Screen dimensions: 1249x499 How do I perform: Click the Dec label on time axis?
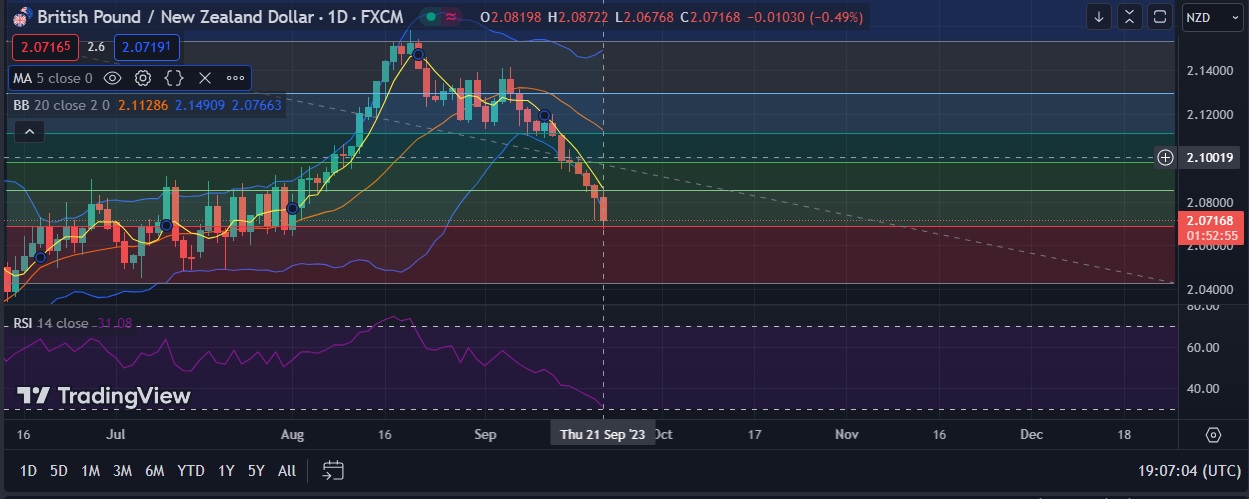coord(1031,435)
